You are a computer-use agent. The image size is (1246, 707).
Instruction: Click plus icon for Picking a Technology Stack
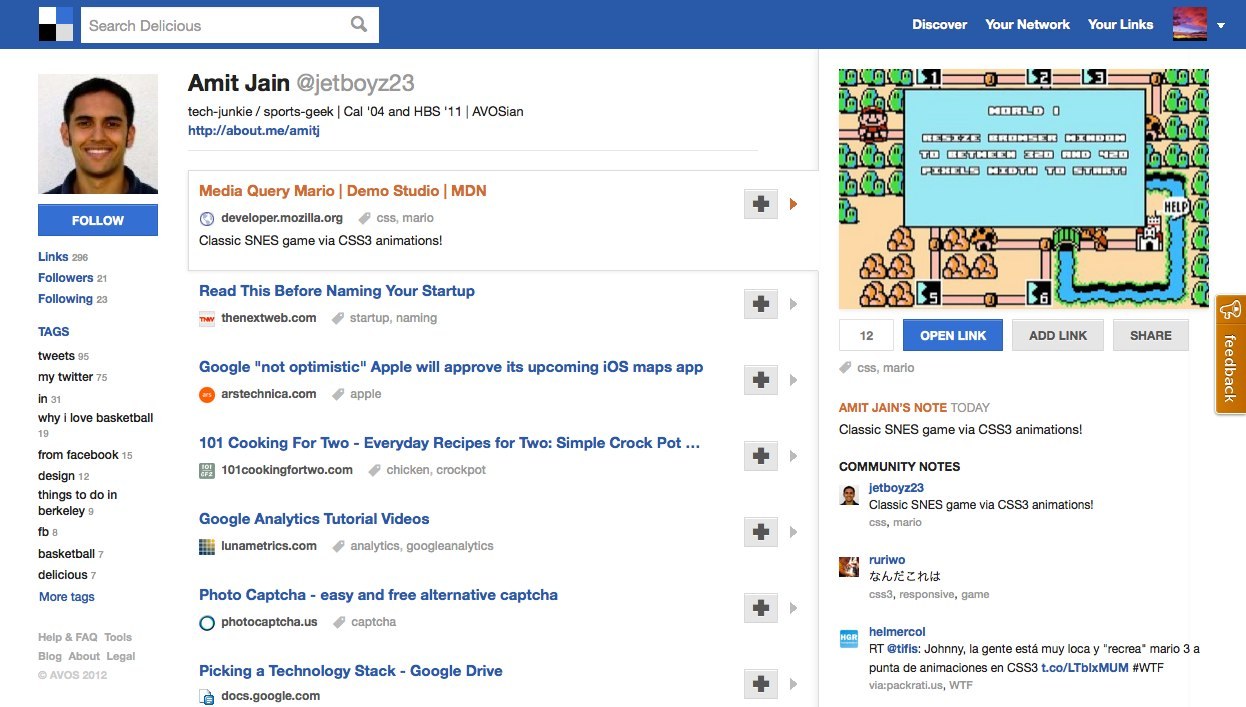coord(761,684)
